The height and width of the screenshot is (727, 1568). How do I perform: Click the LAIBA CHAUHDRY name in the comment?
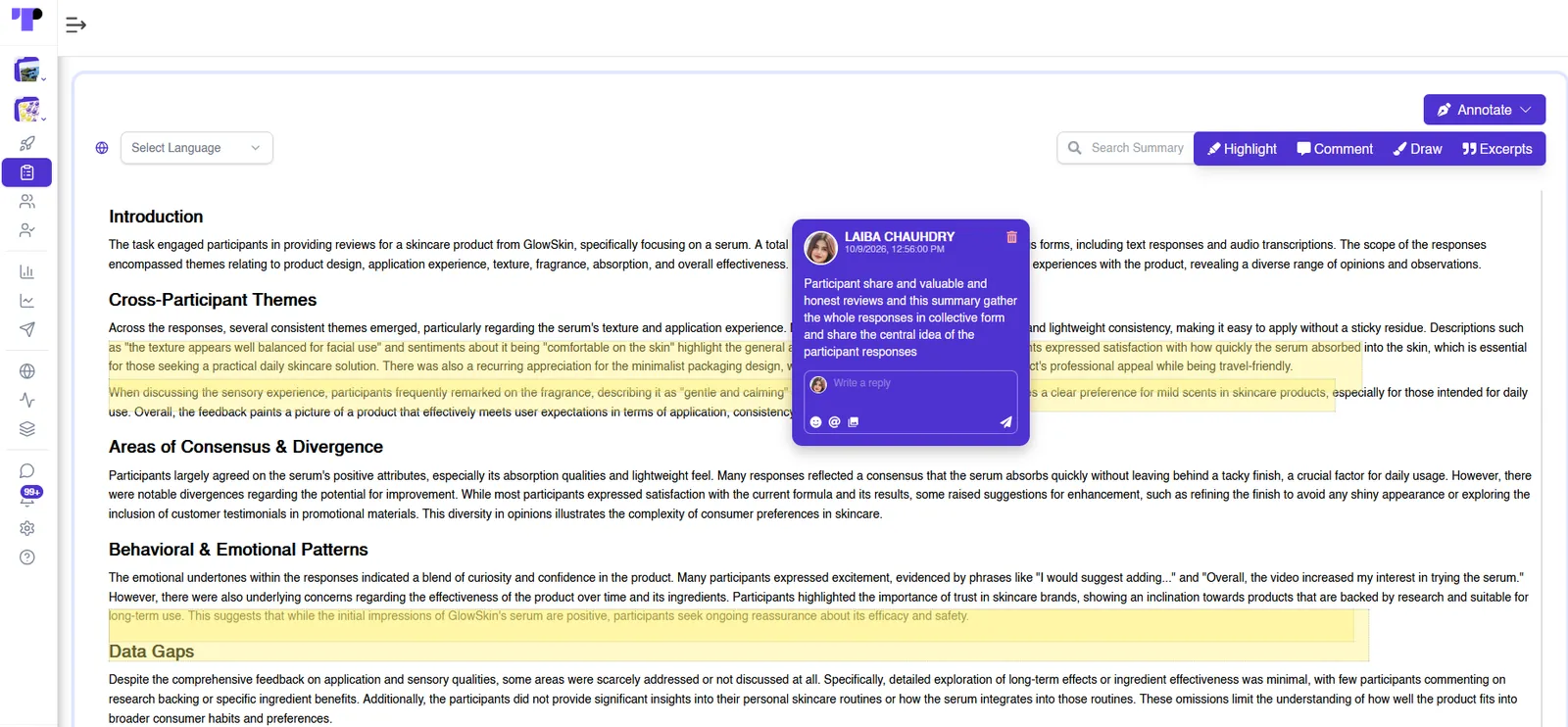[x=900, y=237]
